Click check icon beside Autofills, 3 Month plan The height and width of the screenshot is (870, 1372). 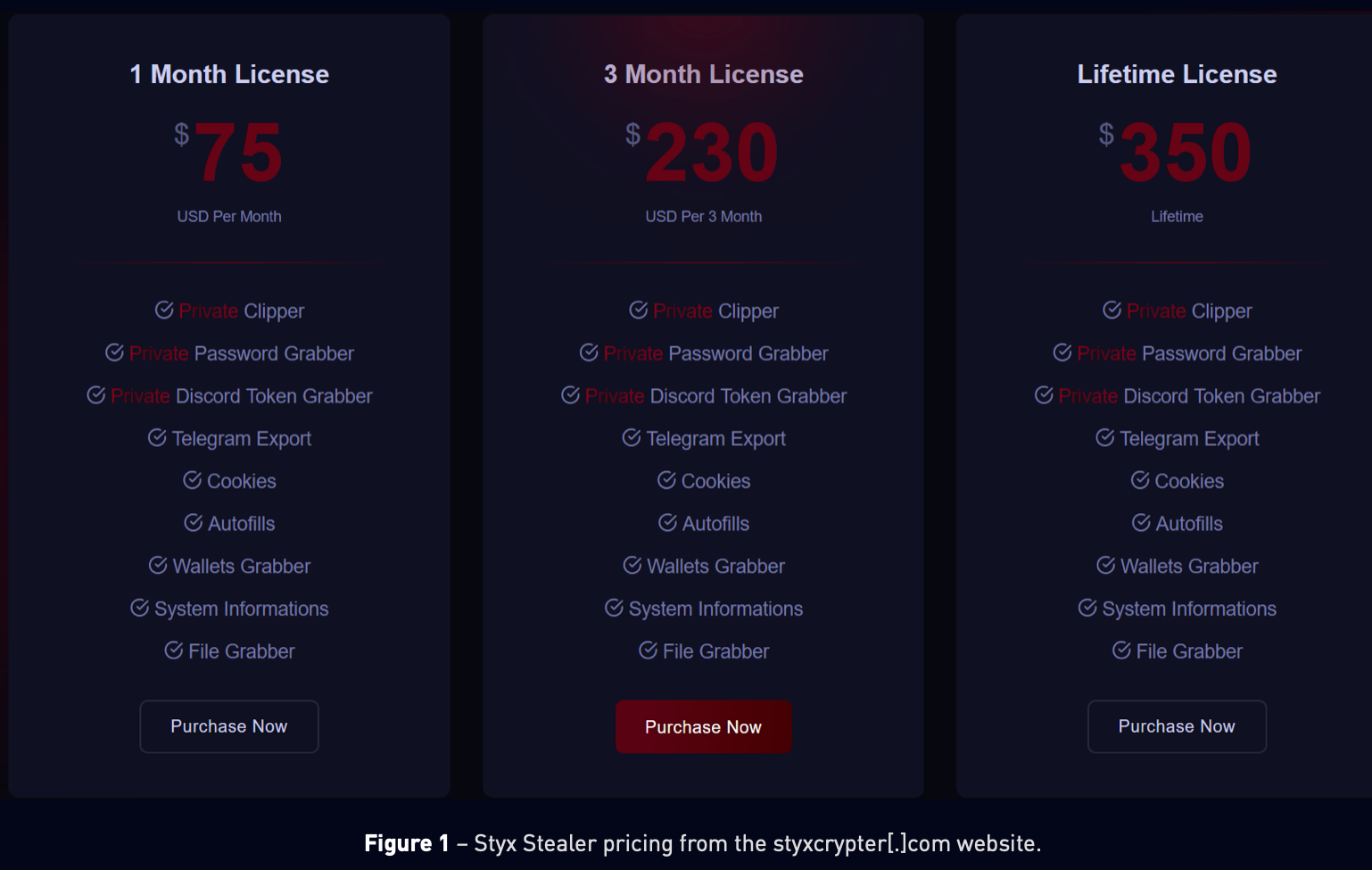[667, 522]
